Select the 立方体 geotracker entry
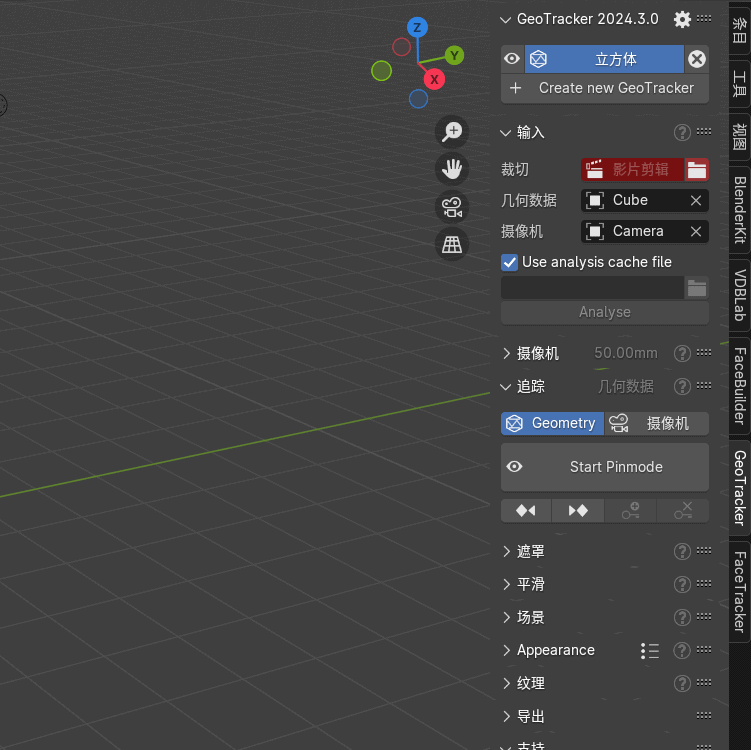This screenshot has height=750, width=751. pyautogui.click(x=604, y=59)
